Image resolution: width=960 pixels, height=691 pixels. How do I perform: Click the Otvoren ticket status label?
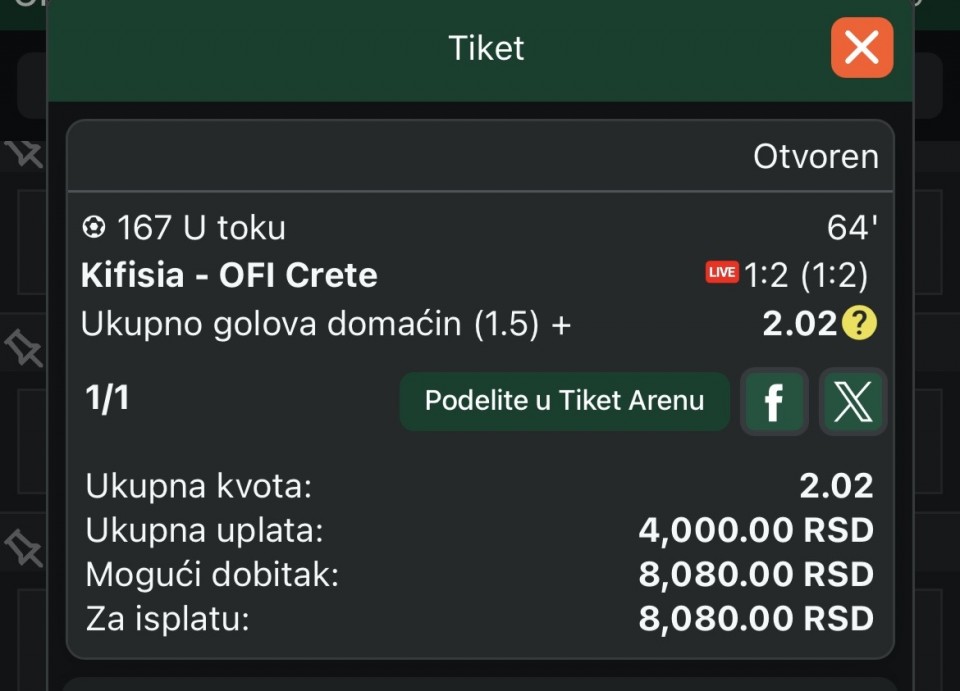[x=815, y=156]
